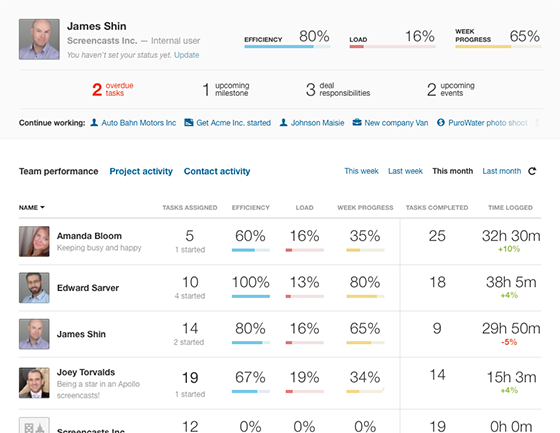The width and height of the screenshot is (560, 433).
Task: Click the header Efficiency 80% progress bar
Action: tap(288, 46)
